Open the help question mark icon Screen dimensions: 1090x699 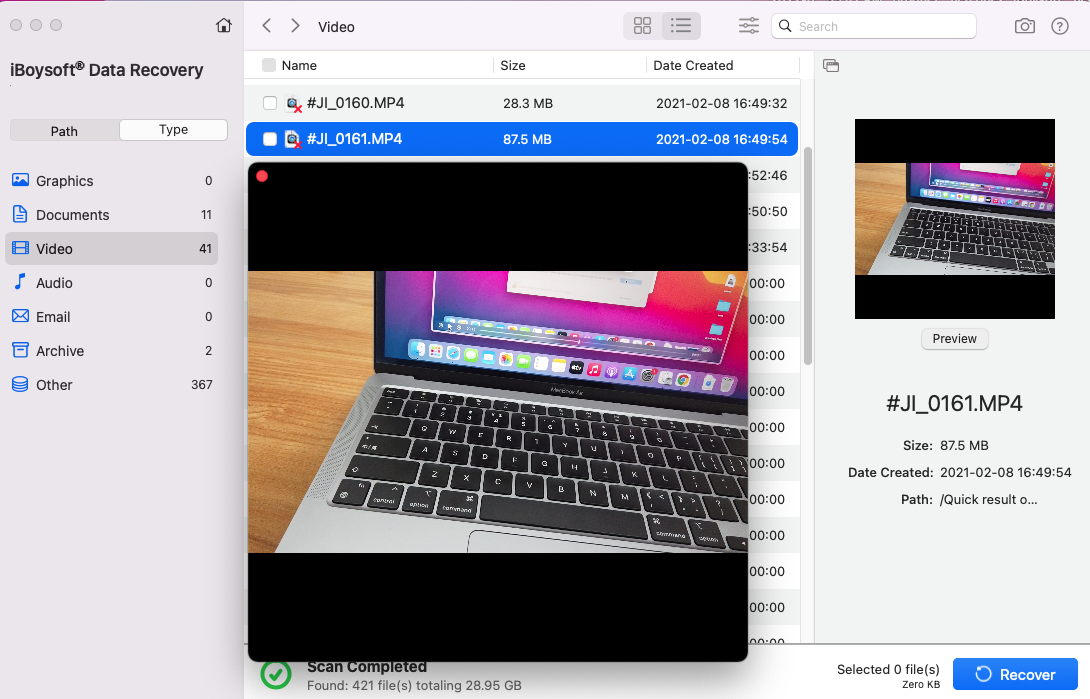tap(1060, 26)
